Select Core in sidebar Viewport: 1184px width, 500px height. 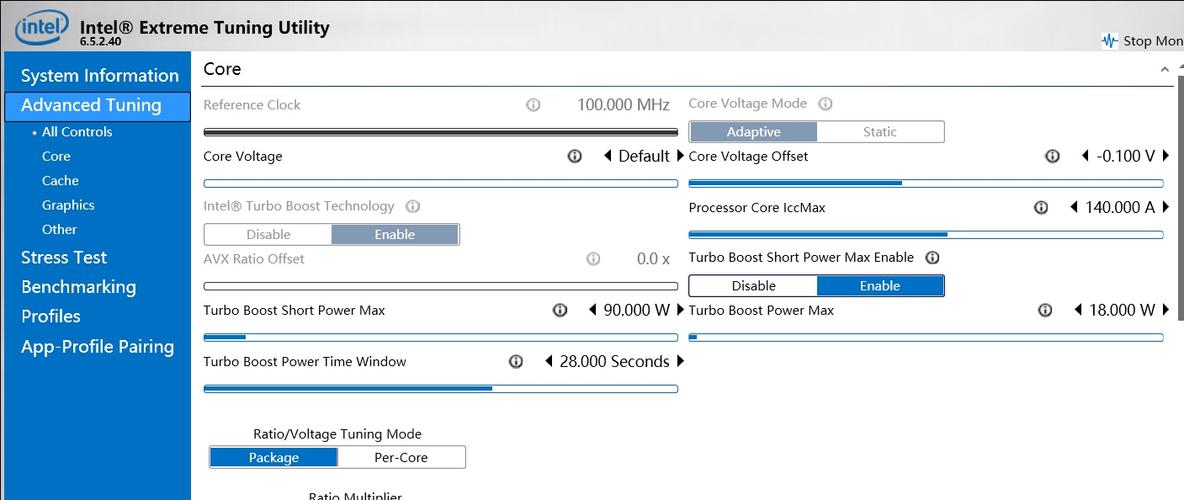point(56,156)
